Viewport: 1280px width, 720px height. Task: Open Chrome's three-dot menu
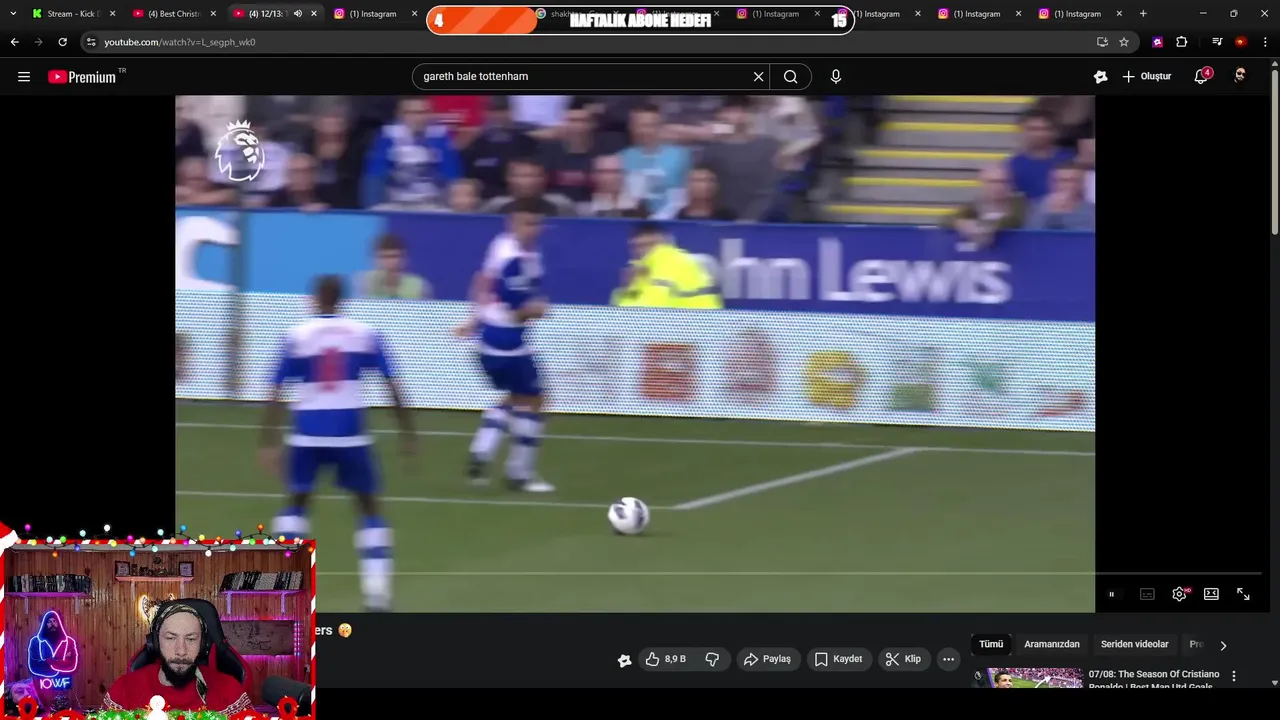[x=1266, y=42]
